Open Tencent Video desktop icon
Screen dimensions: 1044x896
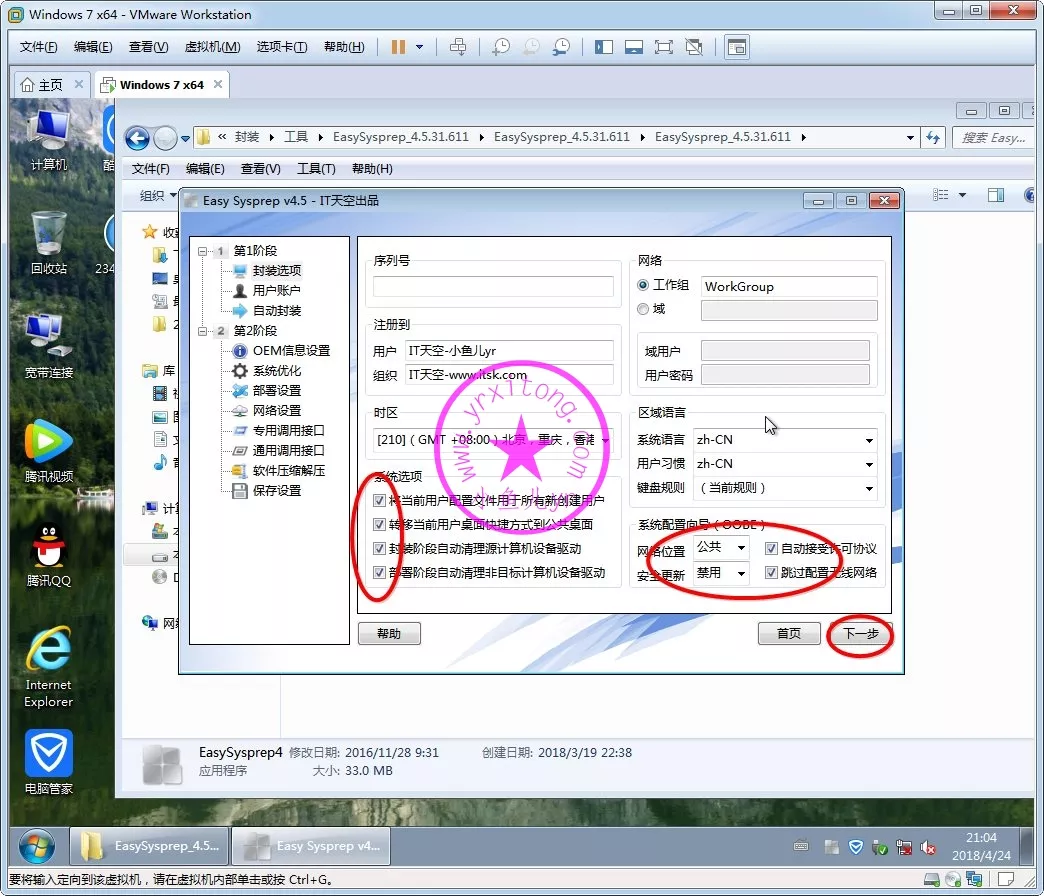[x=48, y=448]
